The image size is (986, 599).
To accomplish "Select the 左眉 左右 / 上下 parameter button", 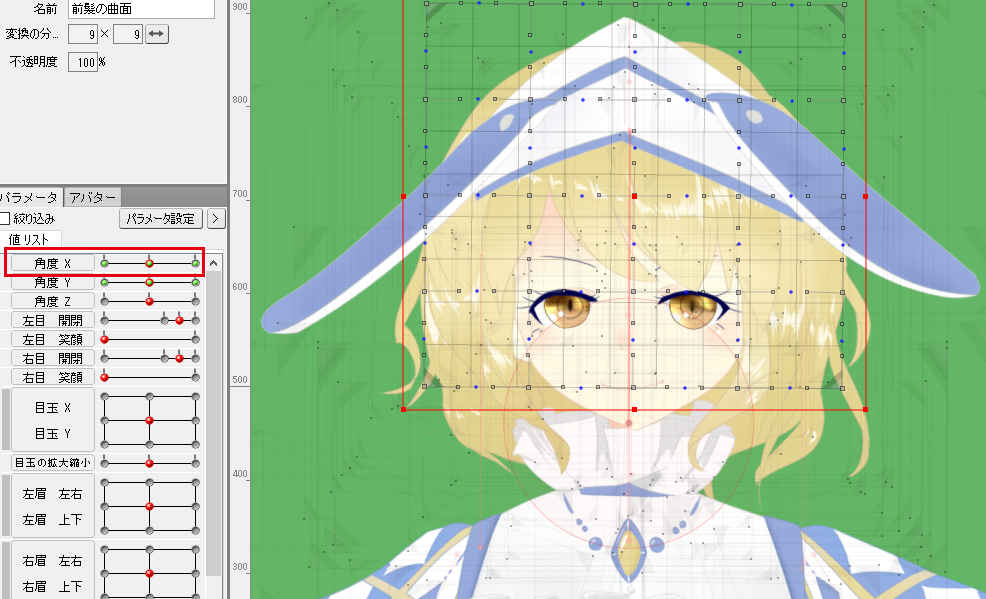I will coord(53,506).
